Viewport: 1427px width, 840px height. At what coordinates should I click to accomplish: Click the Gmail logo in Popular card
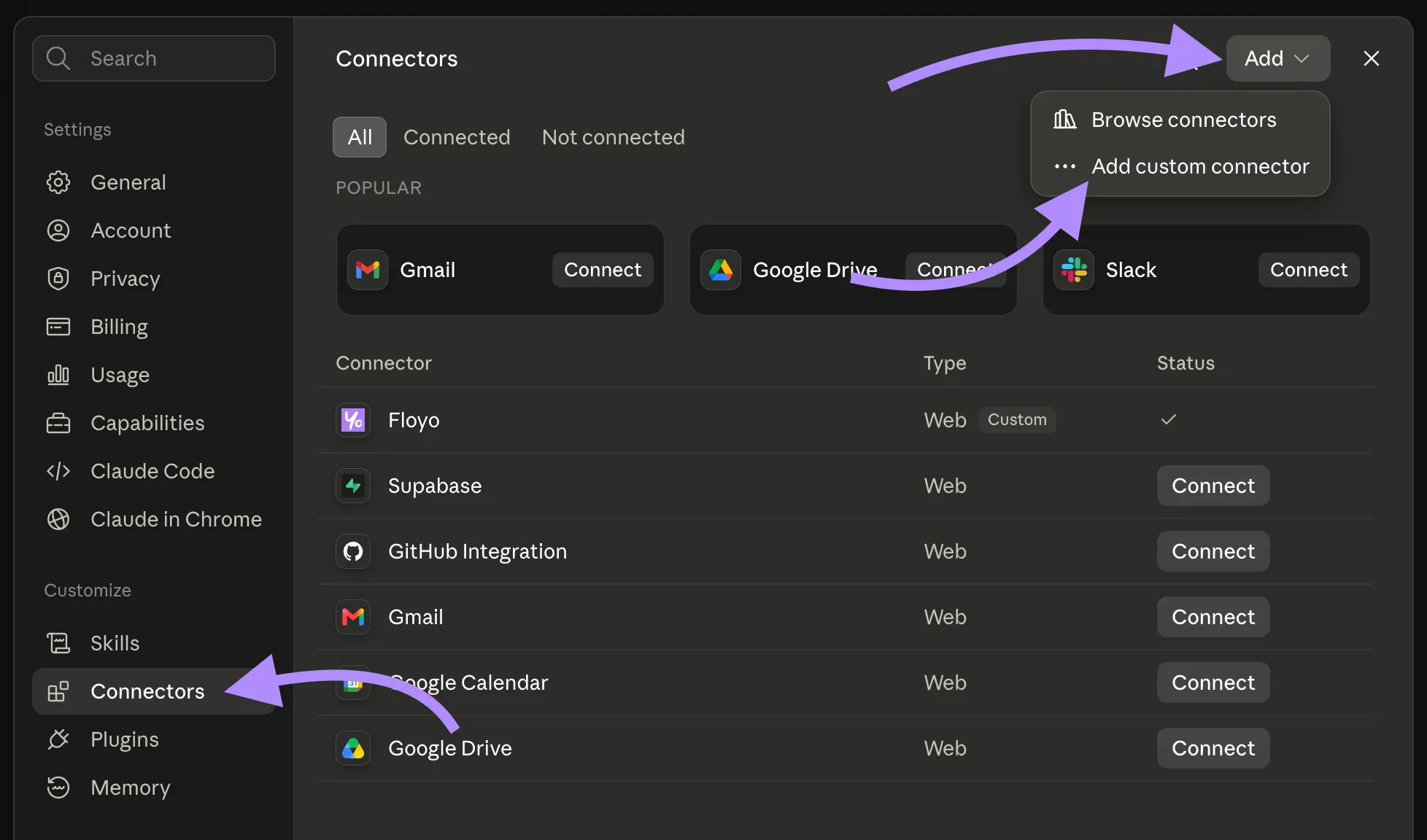368,270
